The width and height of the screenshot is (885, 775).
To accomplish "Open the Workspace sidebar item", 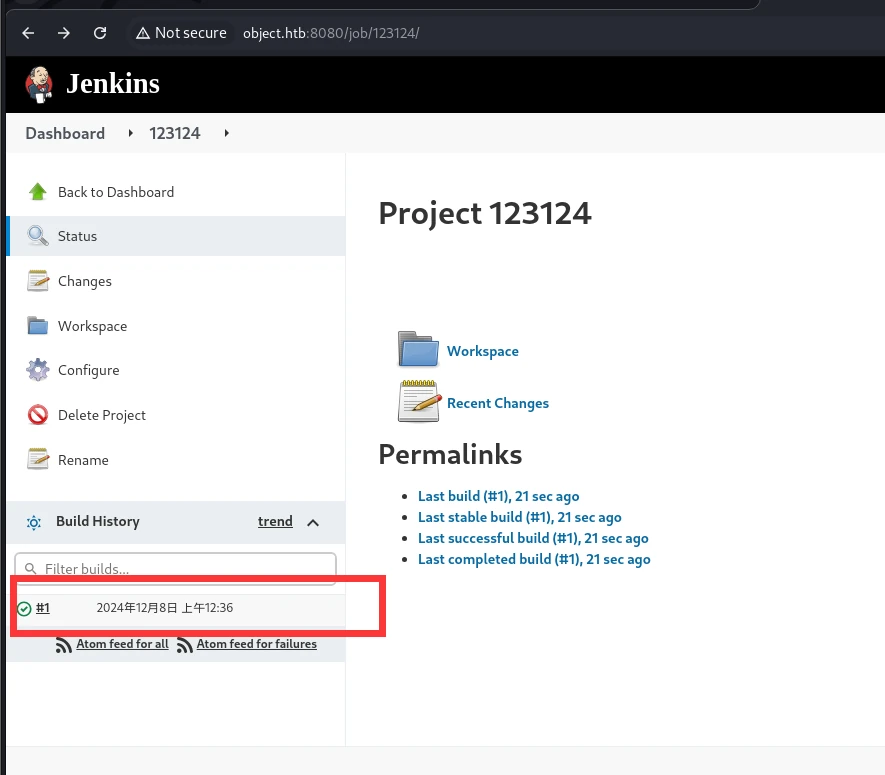I will coord(93,326).
